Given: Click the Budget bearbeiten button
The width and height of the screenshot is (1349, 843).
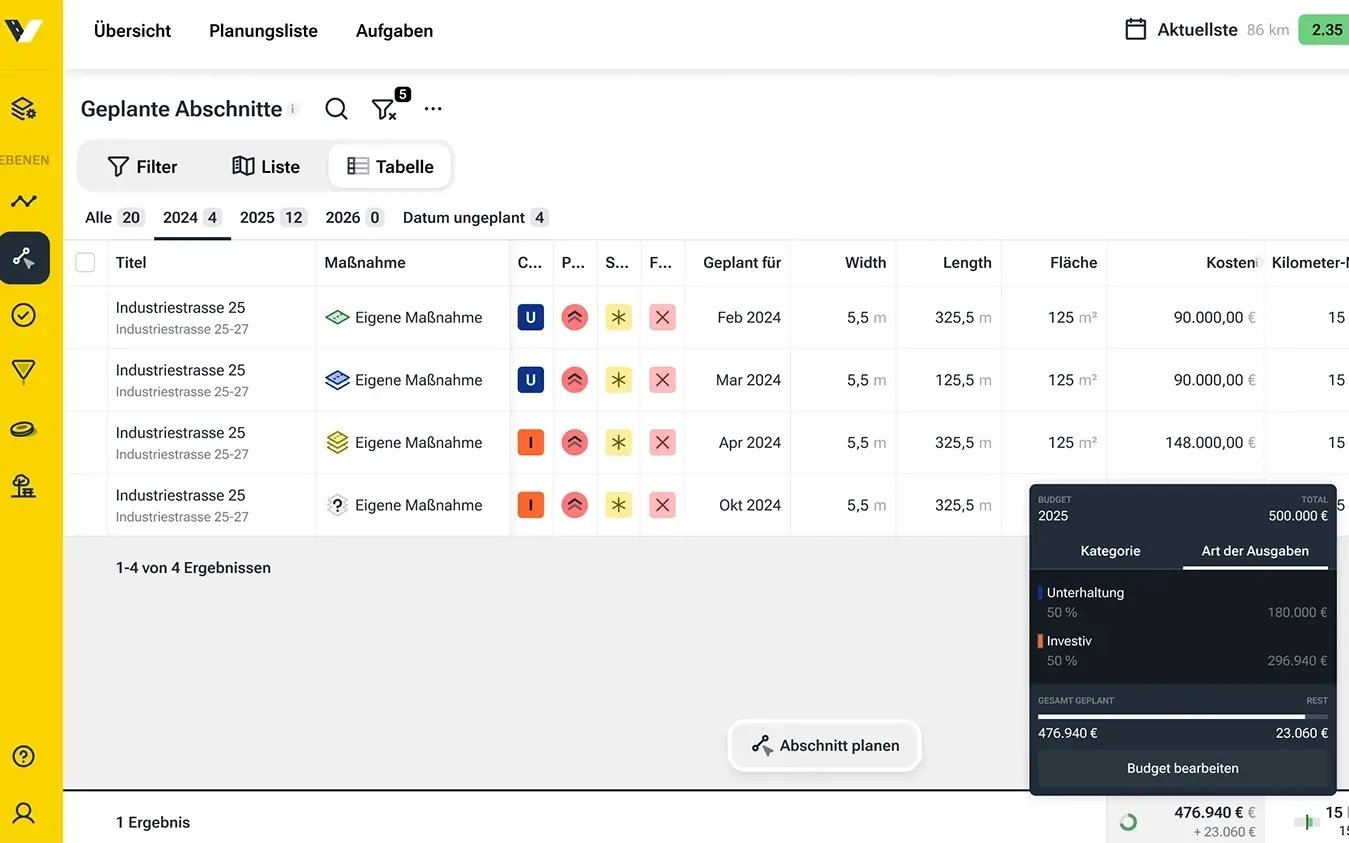Looking at the screenshot, I should click(1183, 768).
